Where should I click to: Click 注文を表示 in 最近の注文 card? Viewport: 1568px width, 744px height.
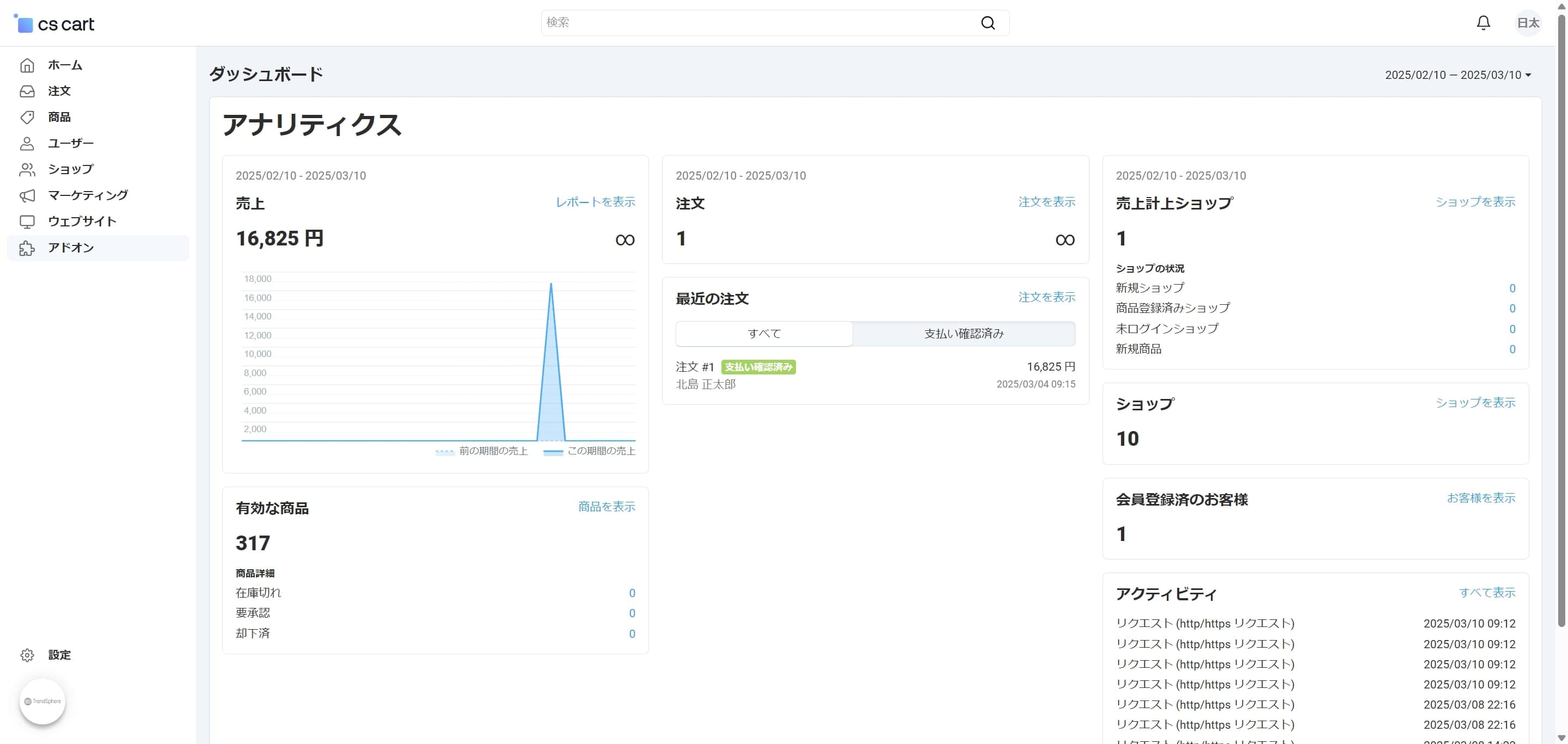1047,298
